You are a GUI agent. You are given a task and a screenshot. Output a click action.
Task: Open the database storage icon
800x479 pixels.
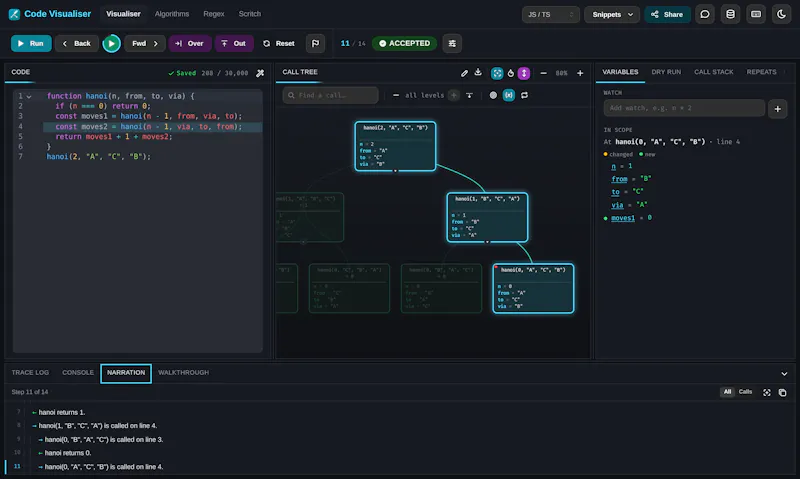[730, 14]
